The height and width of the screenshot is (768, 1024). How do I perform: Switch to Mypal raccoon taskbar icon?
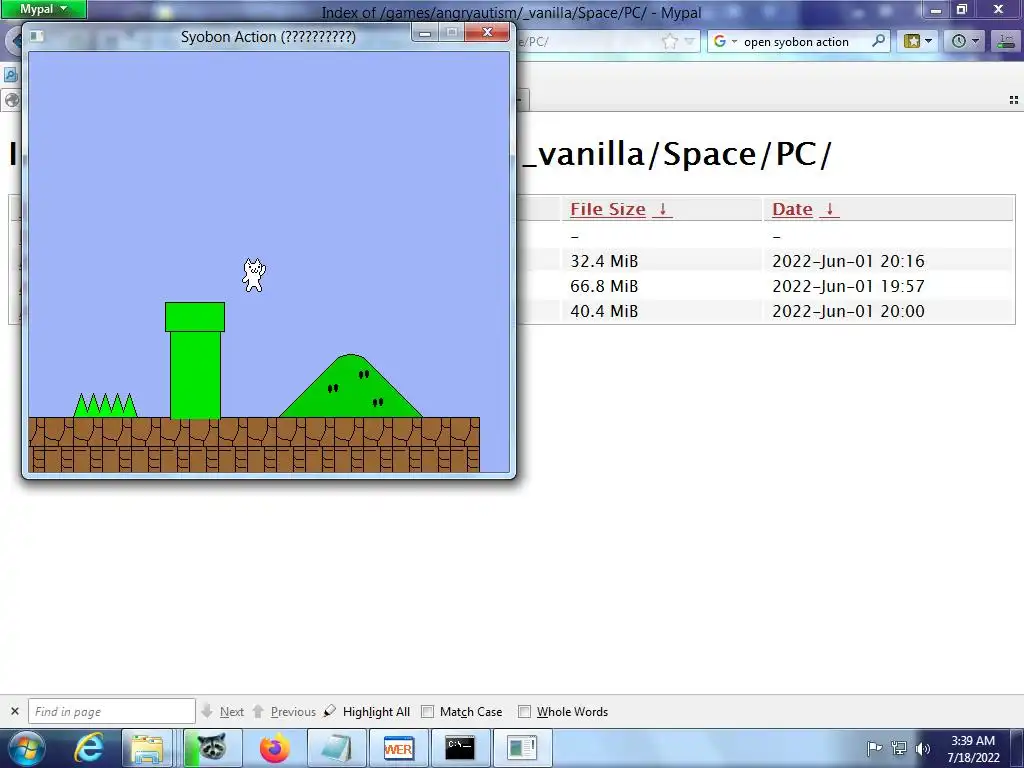pos(212,748)
